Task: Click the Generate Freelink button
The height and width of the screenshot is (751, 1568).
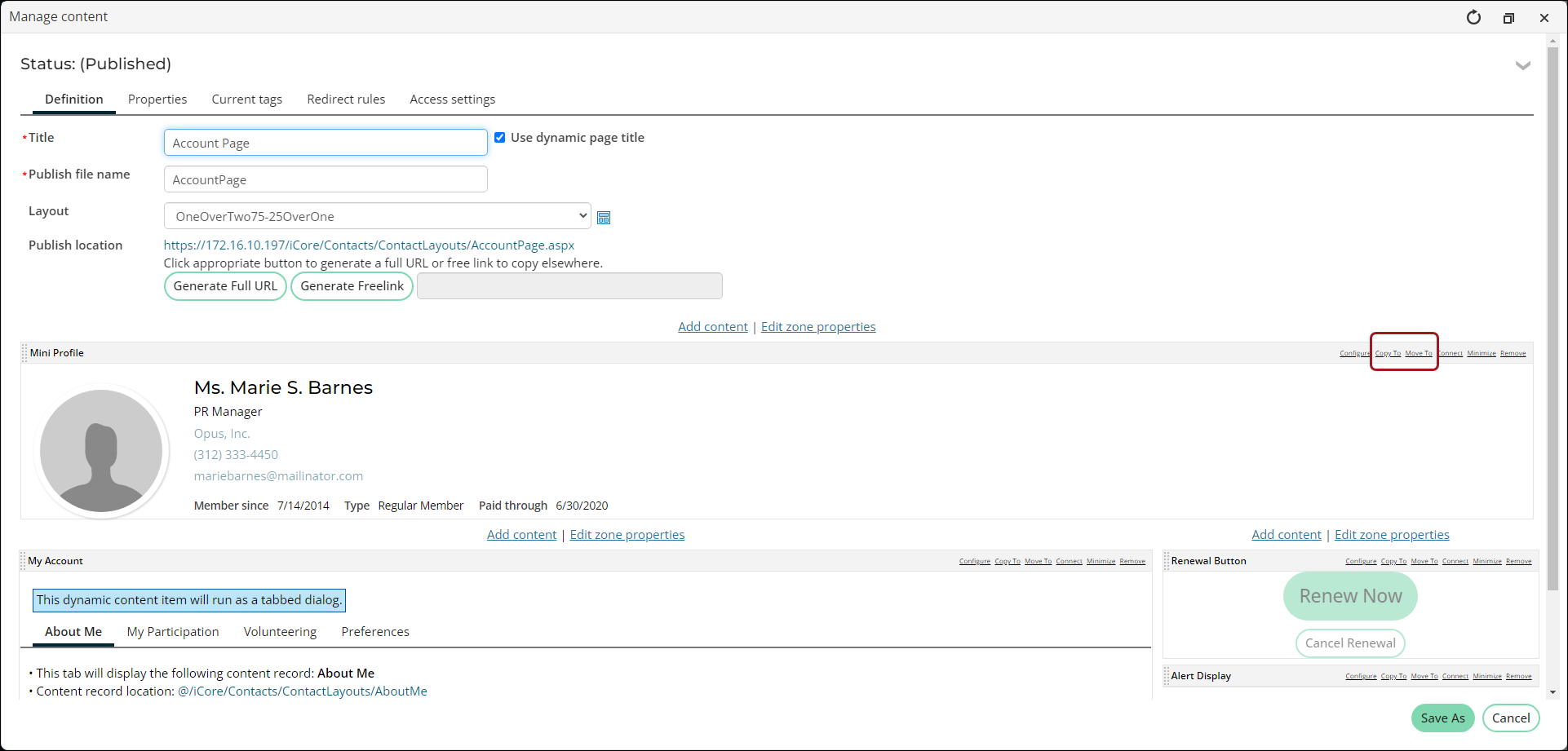Action: 352,286
